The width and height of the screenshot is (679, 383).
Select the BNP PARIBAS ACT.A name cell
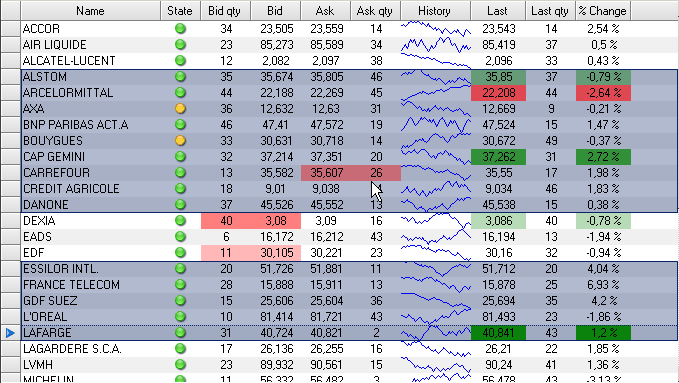pyautogui.click(x=91, y=125)
